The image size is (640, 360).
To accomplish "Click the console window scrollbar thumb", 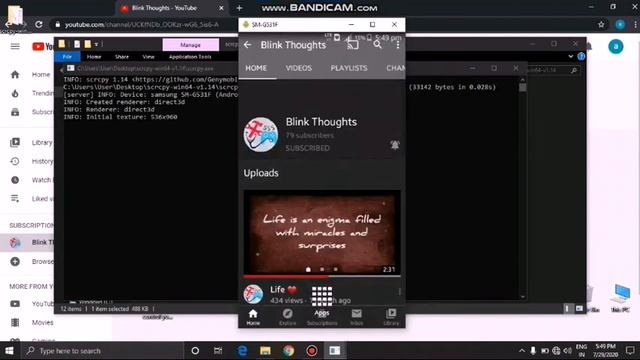I will [522, 87].
